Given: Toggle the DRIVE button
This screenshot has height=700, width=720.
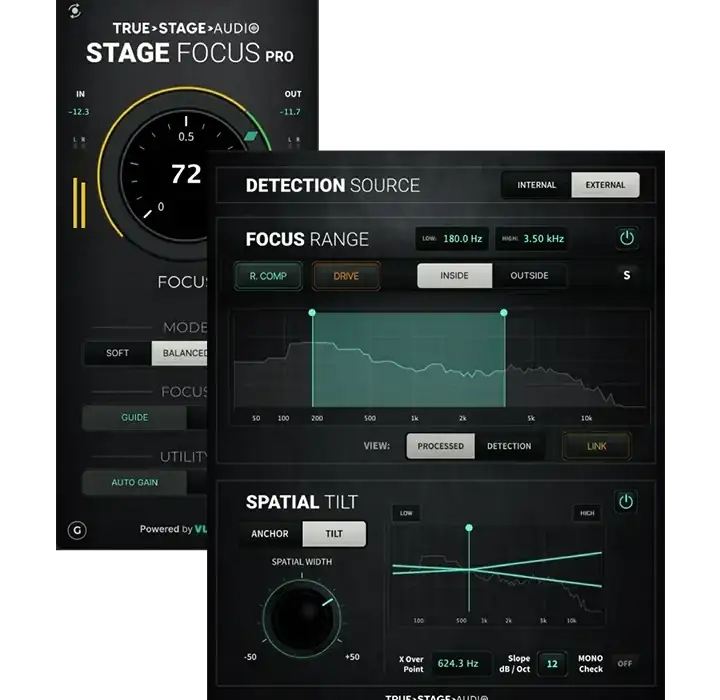Looking at the screenshot, I should 346,276.
